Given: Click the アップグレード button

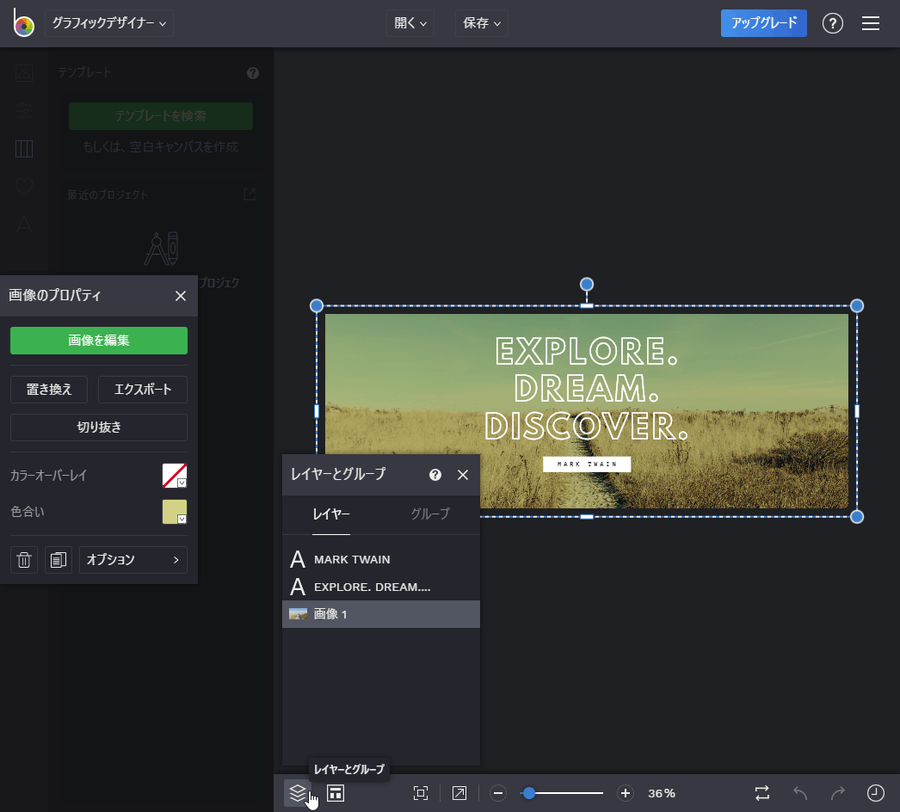Looking at the screenshot, I should (x=763, y=23).
